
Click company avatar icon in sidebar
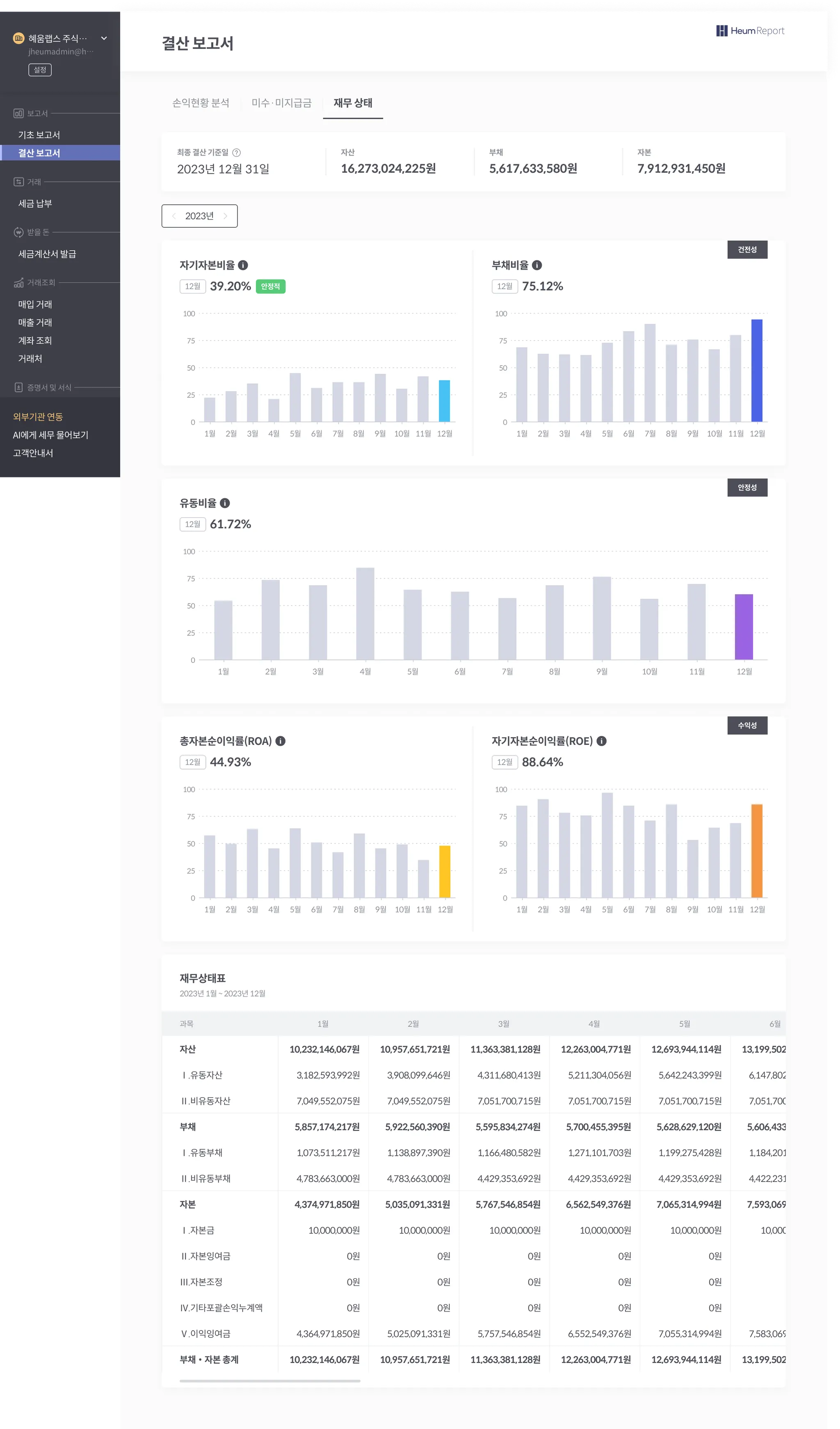(19, 39)
